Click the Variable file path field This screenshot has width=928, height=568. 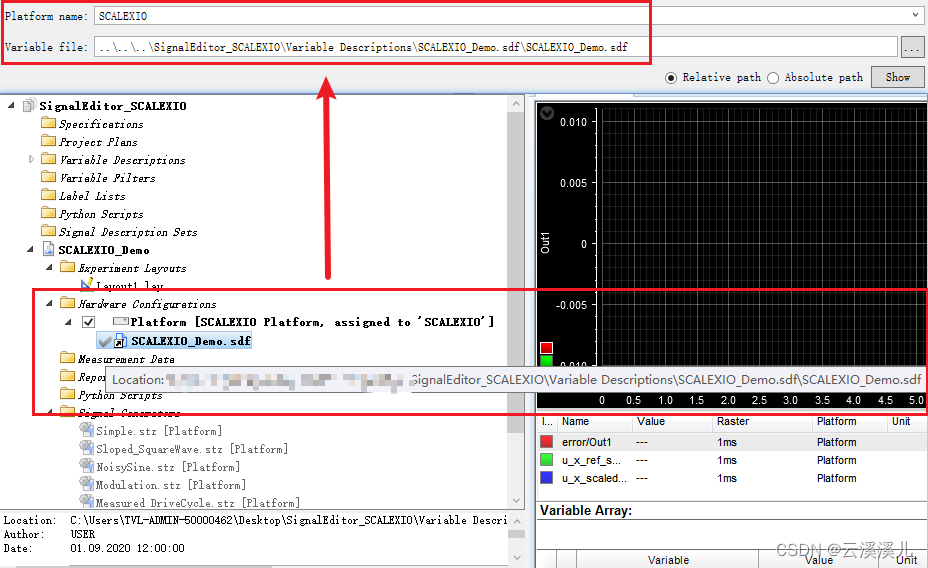point(496,47)
